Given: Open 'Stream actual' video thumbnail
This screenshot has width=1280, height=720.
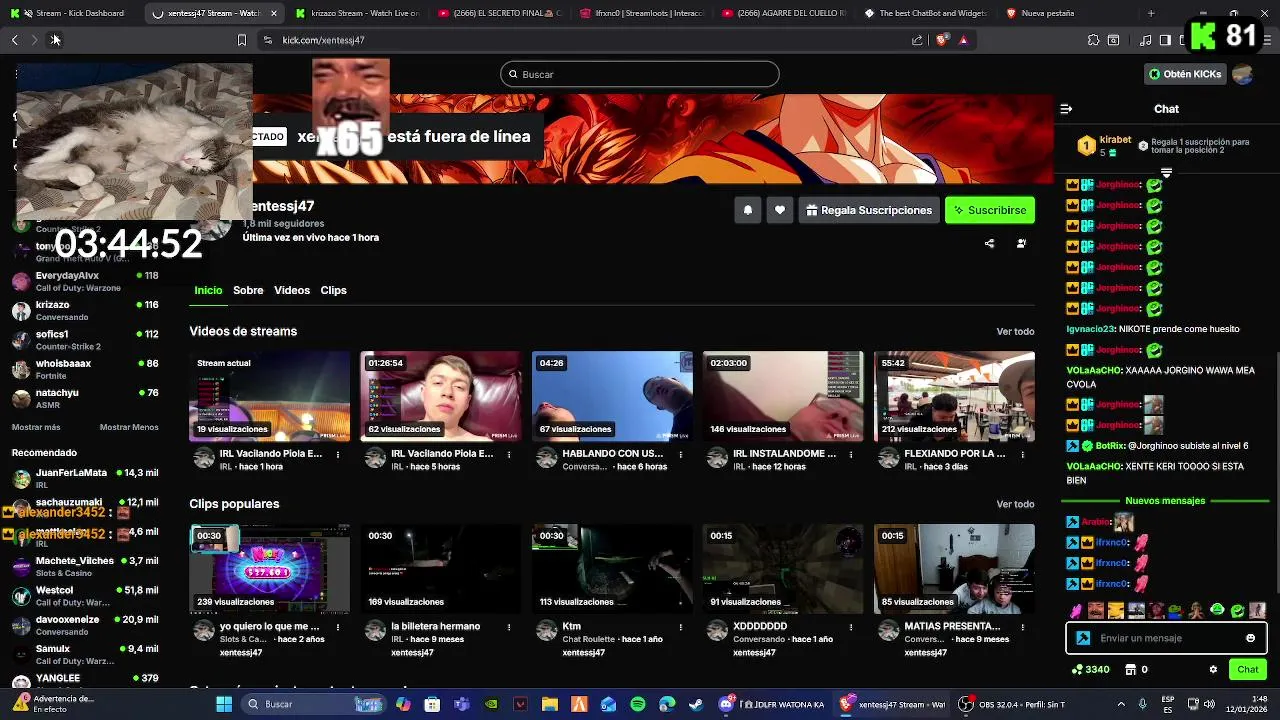Looking at the screenshot, I should [270, 396].
